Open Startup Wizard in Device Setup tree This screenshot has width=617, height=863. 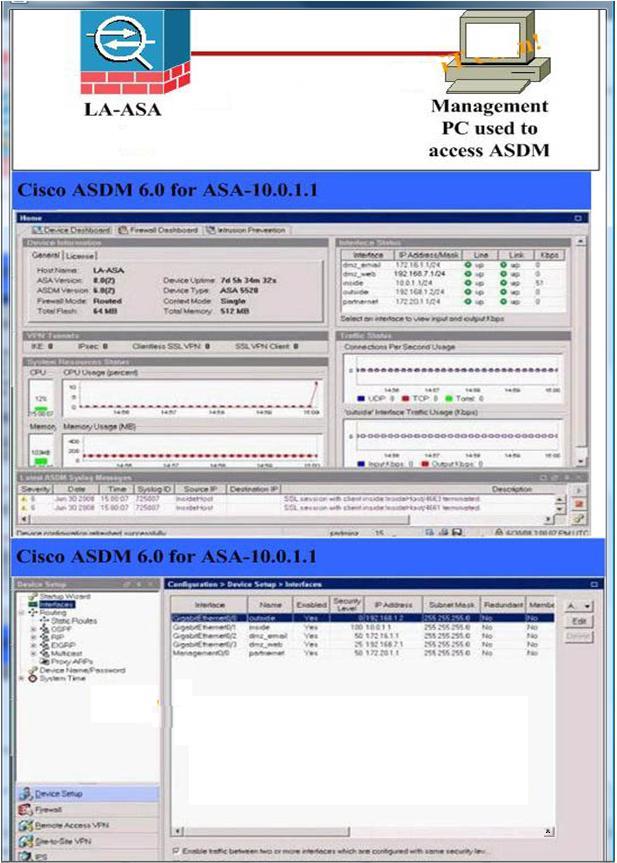pos(65,596)
